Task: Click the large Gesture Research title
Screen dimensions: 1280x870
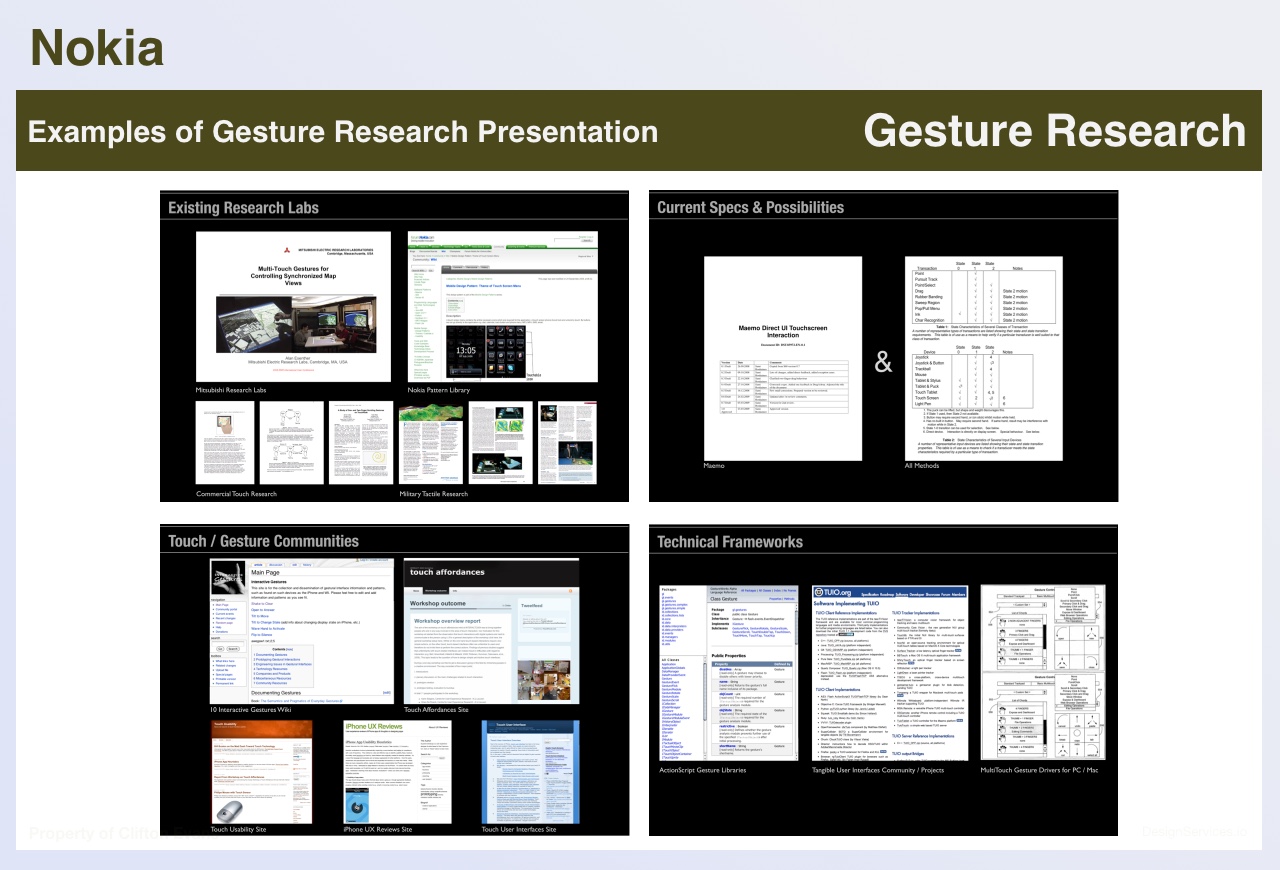Action: click(x=1054, y=132)
